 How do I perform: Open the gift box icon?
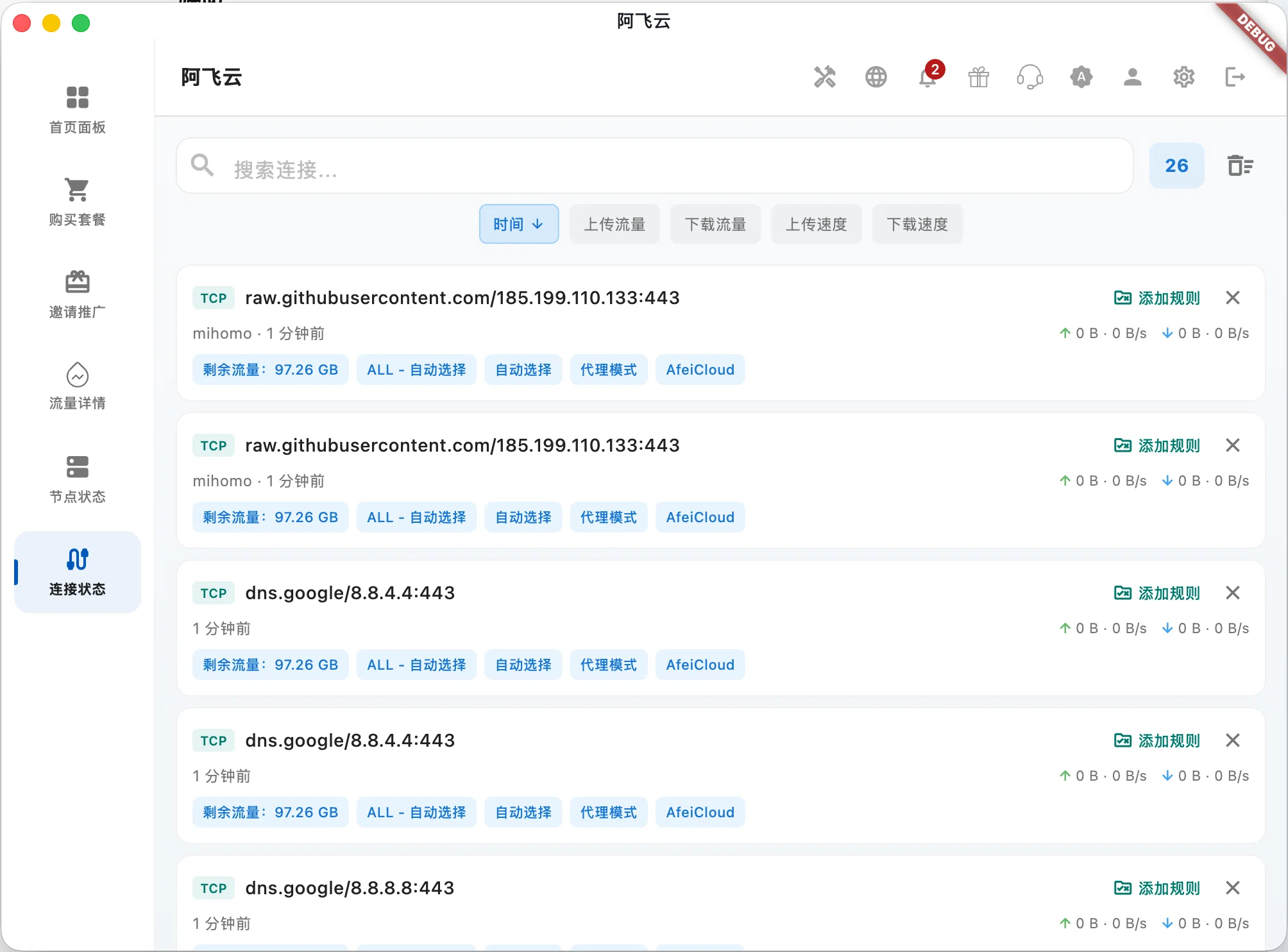pyautogui.click(x=979, y=77)
